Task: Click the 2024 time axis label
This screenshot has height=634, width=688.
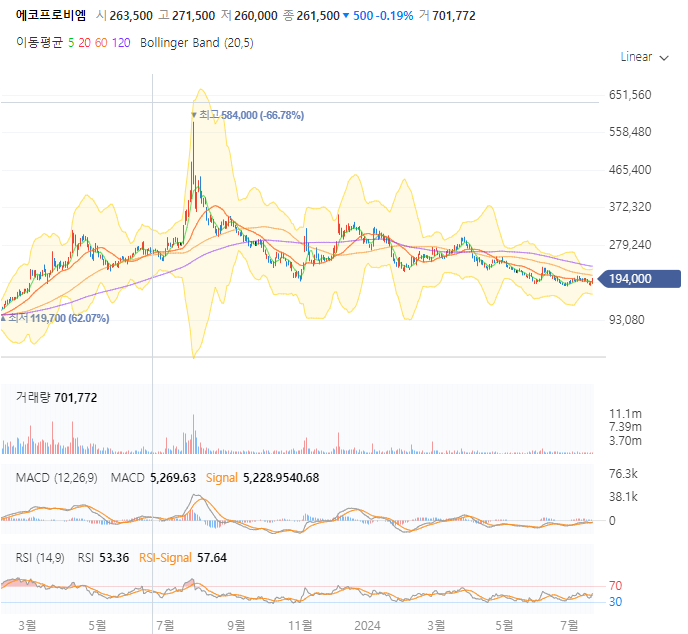Action: tap(367, 625)
